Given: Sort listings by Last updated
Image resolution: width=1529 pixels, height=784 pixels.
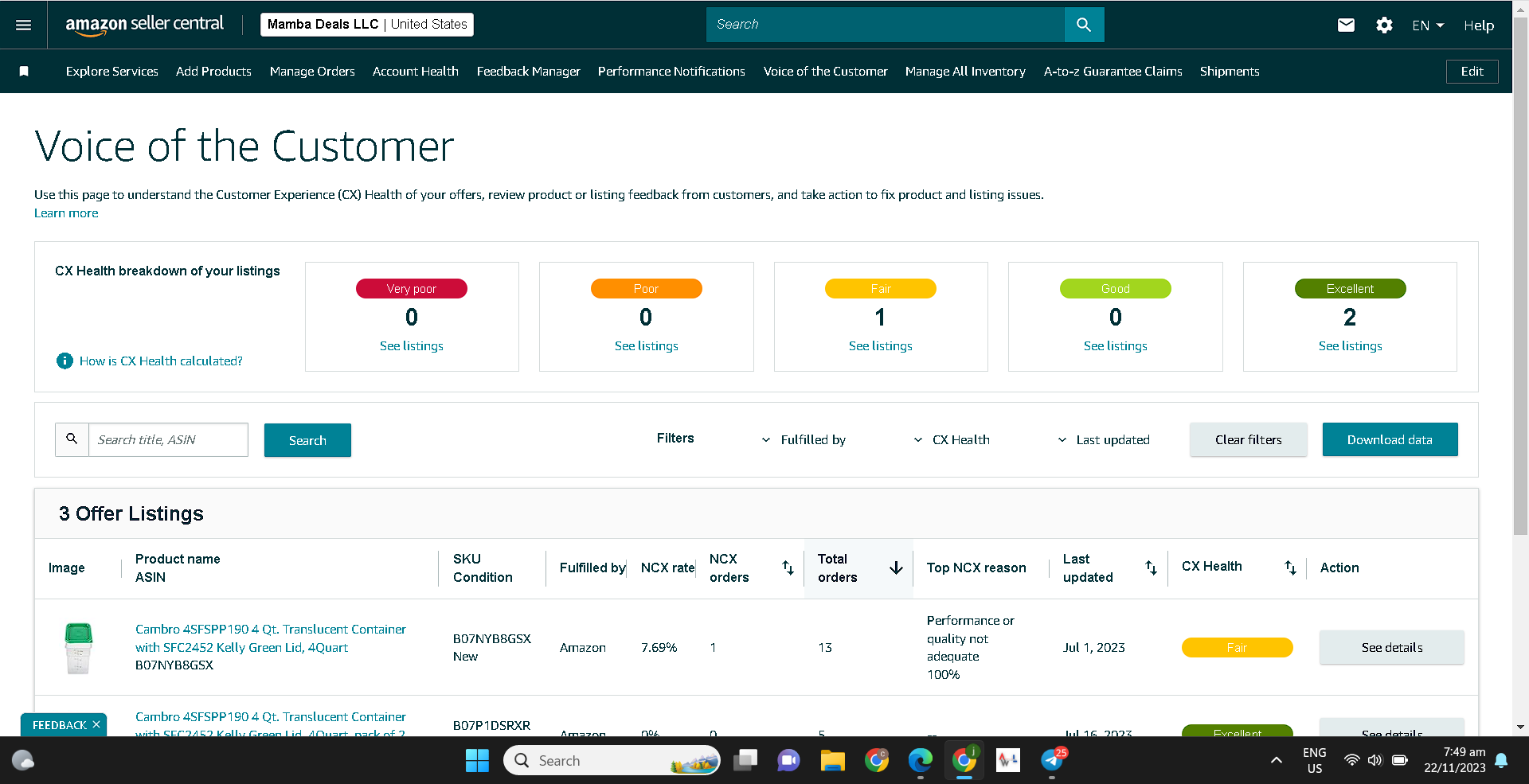Looking at the screenshot, I should (x=1151, y=568).
